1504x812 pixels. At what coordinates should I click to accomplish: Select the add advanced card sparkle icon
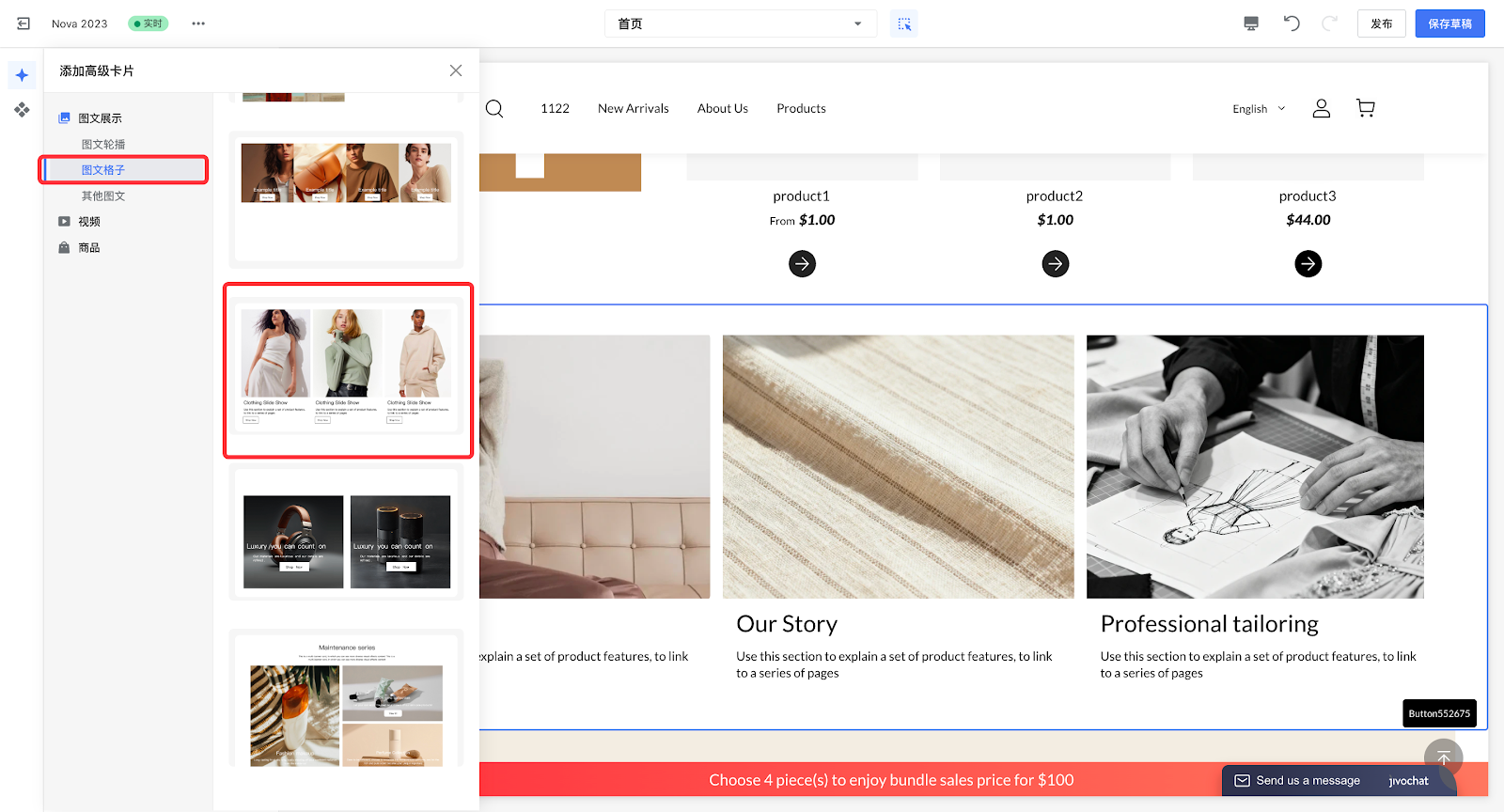coord(22,75)
